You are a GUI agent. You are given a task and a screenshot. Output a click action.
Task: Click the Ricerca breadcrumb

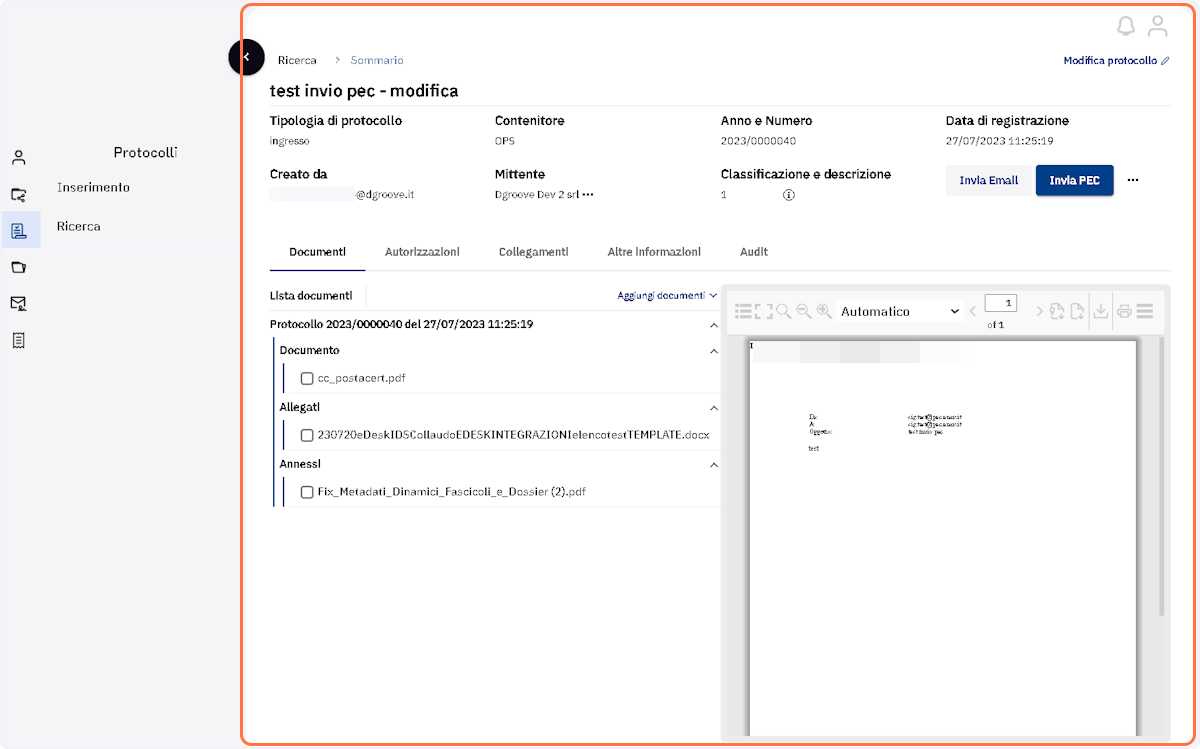[x=297, y=61]
